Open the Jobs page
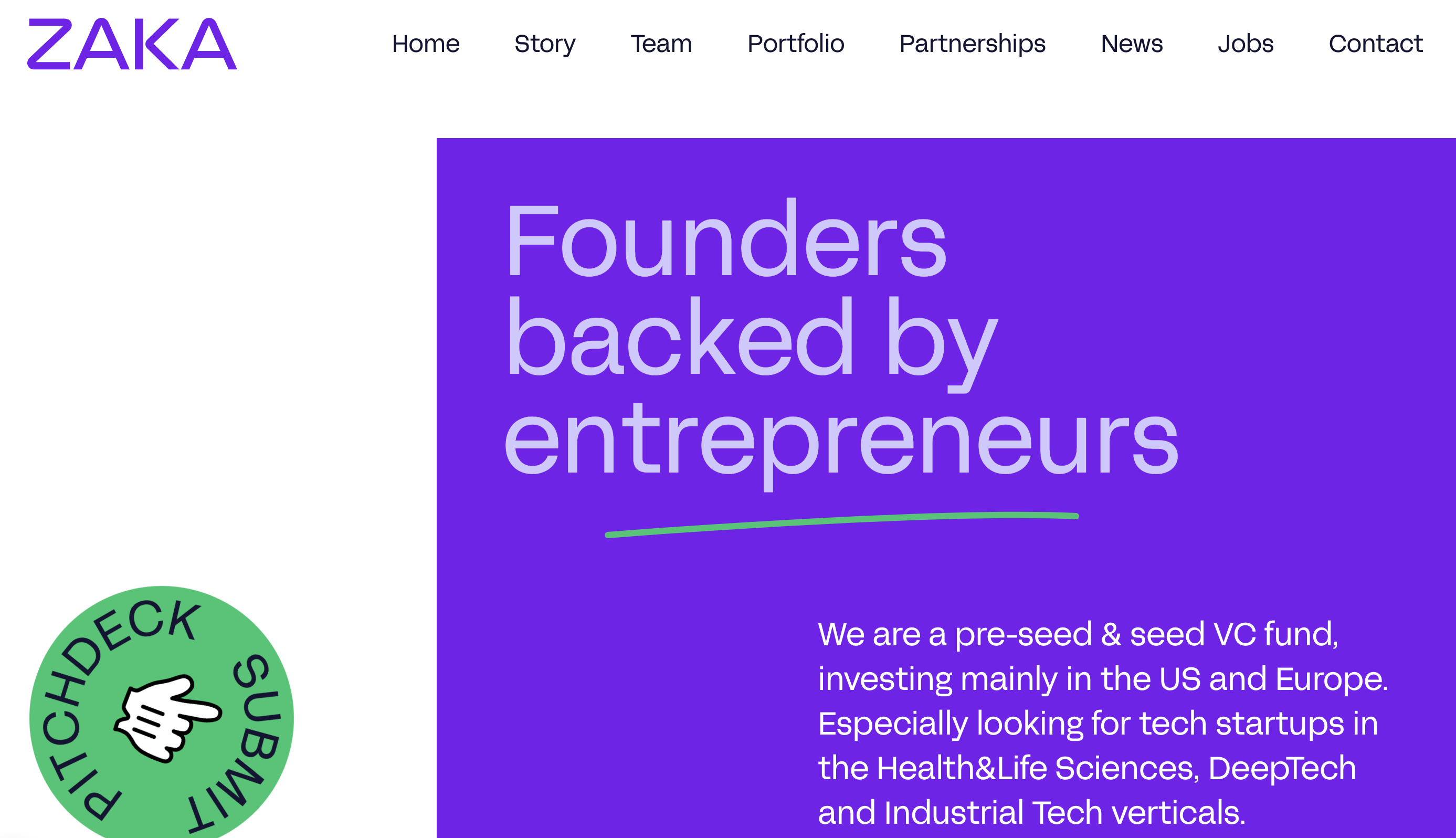The width and height of the screenshot is (1456, 838). tap(1246, 44)
